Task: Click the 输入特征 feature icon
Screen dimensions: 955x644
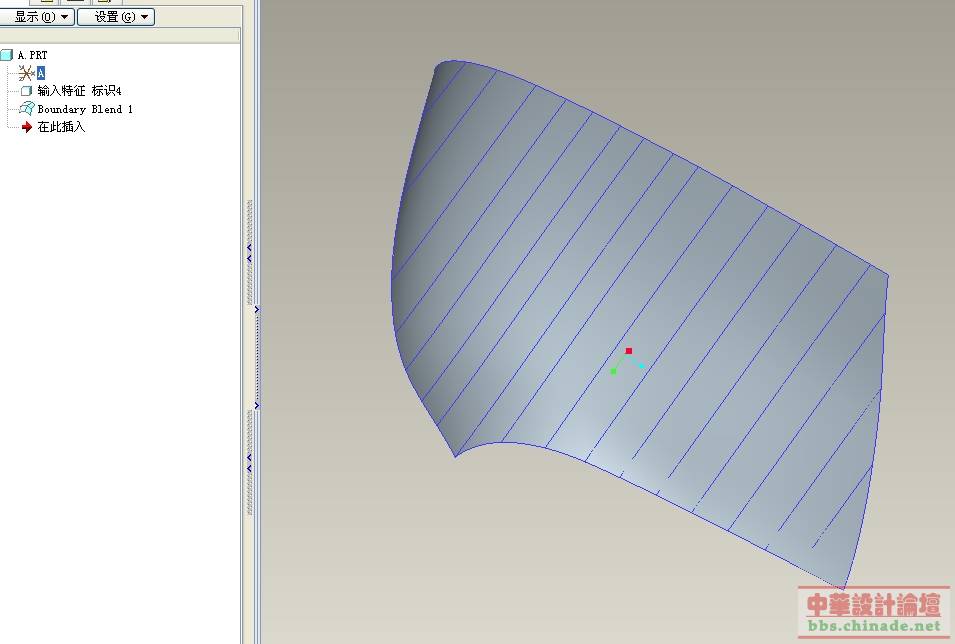Action: [26, 91]
